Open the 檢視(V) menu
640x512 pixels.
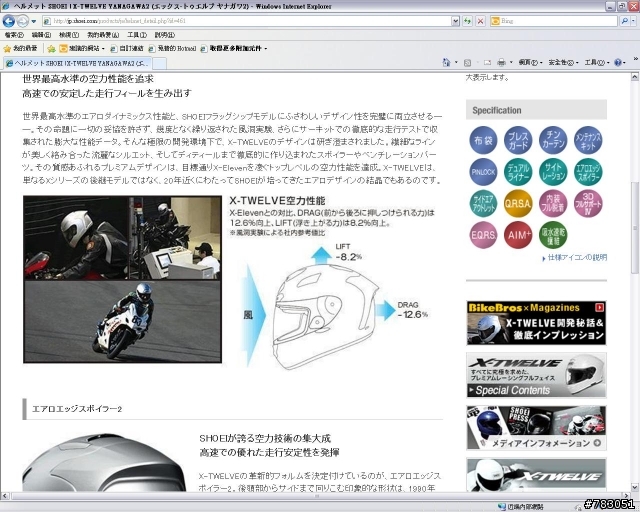click(x=69, y=35)
